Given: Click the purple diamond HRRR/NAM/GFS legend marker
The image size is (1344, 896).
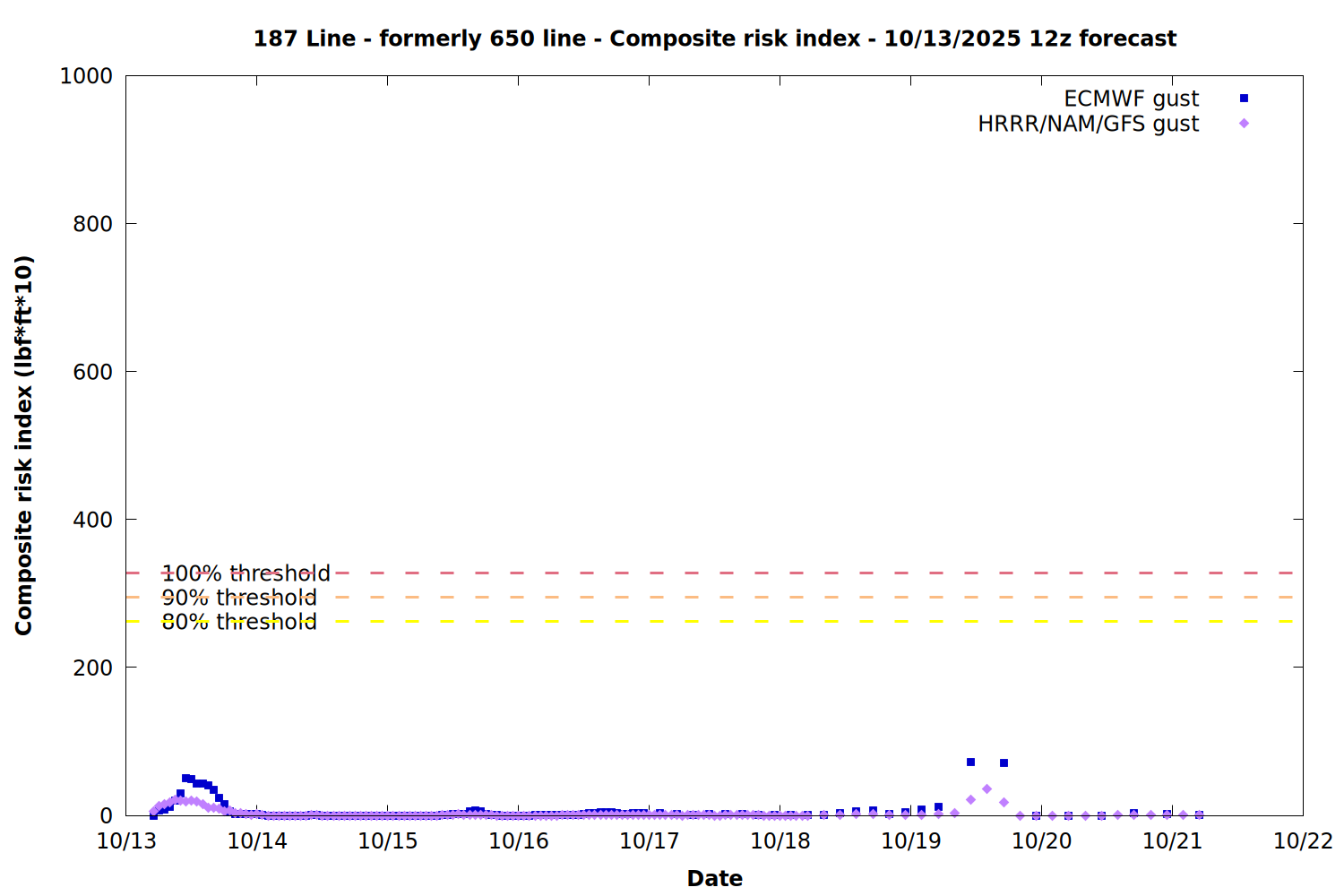Looking at the screenshot, I should coord(1244,124).
